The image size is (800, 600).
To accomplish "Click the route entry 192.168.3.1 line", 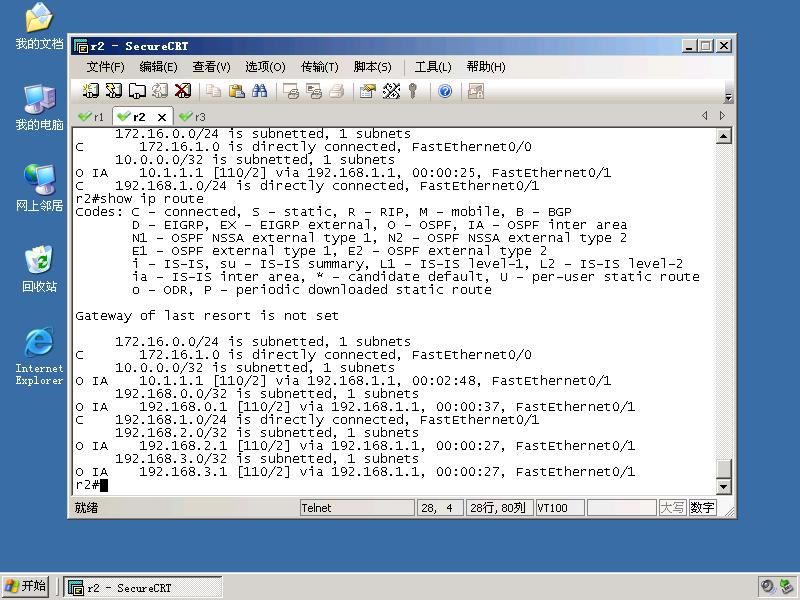I will click(355, 471).
